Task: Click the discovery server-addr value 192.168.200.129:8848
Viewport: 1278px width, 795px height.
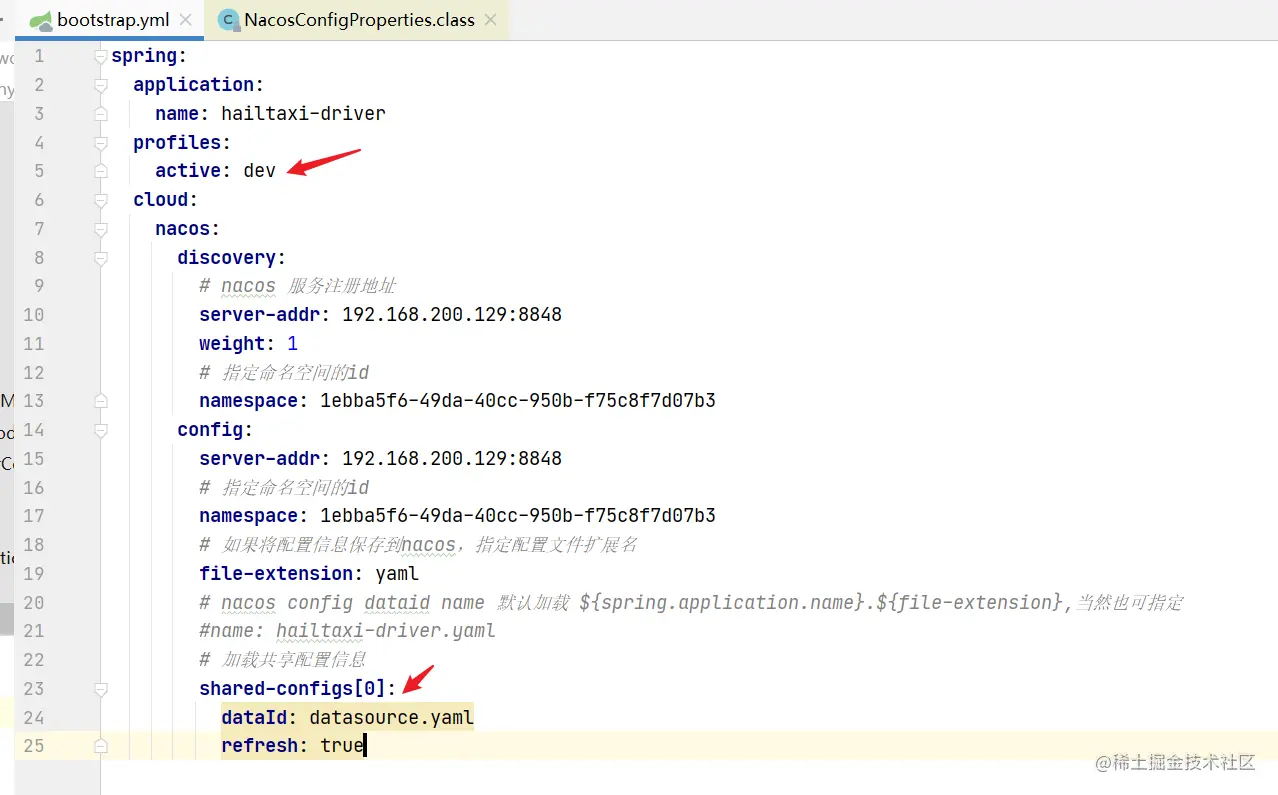Action: click(x=452, y=315)
